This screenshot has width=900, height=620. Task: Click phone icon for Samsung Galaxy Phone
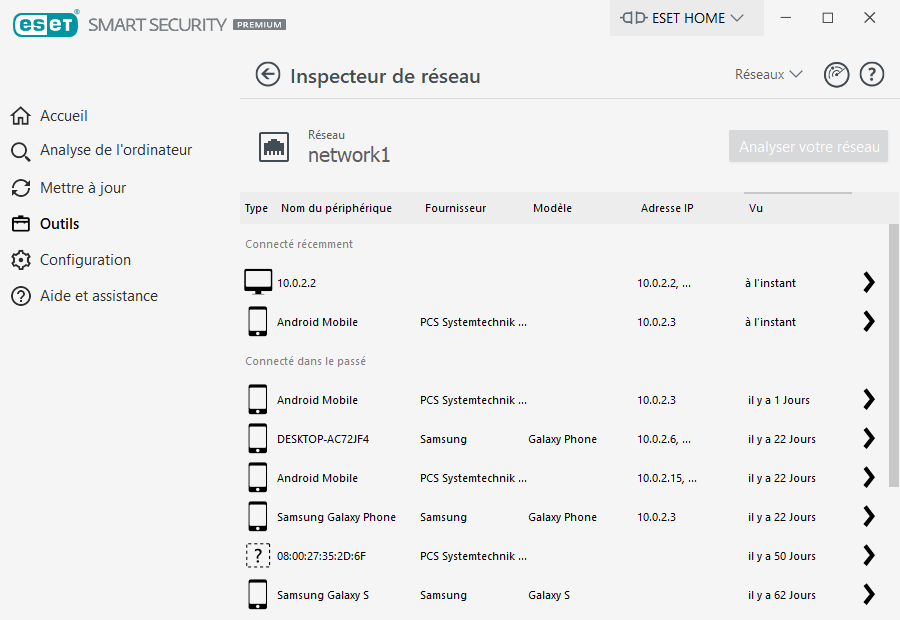258,517
